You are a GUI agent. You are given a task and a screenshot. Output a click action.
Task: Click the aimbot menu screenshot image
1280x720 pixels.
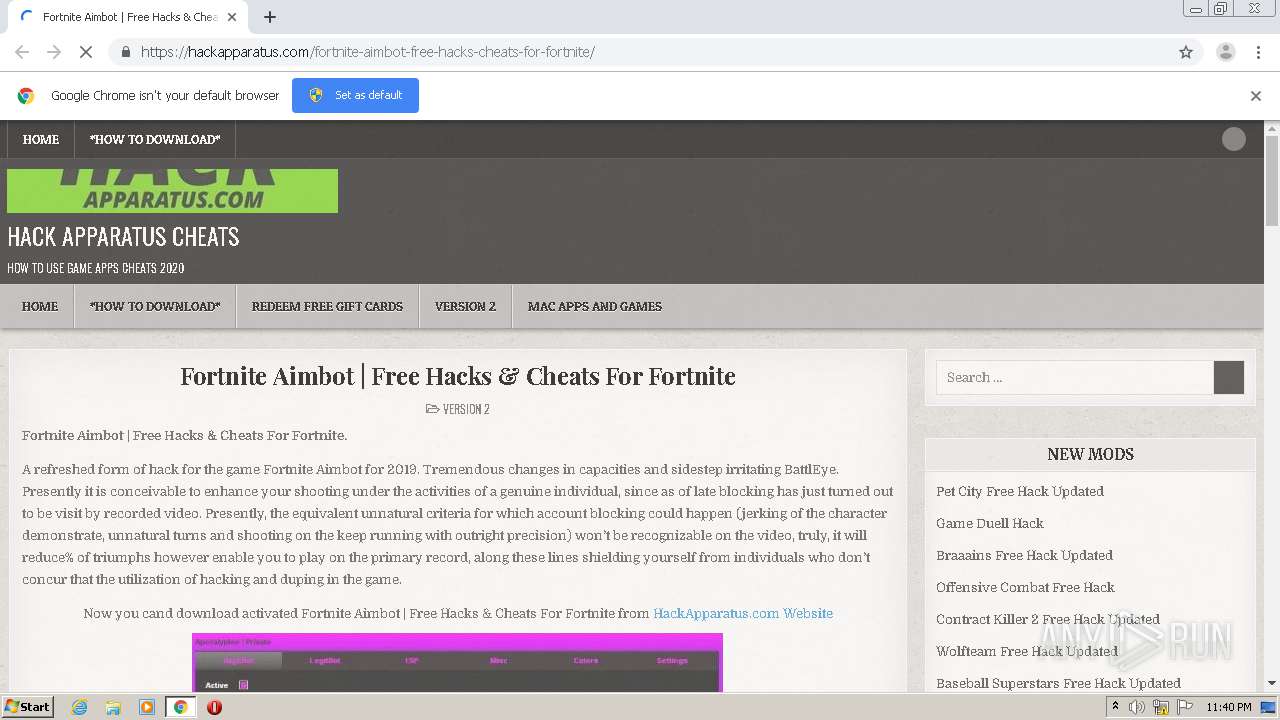[x=457, y=662]
